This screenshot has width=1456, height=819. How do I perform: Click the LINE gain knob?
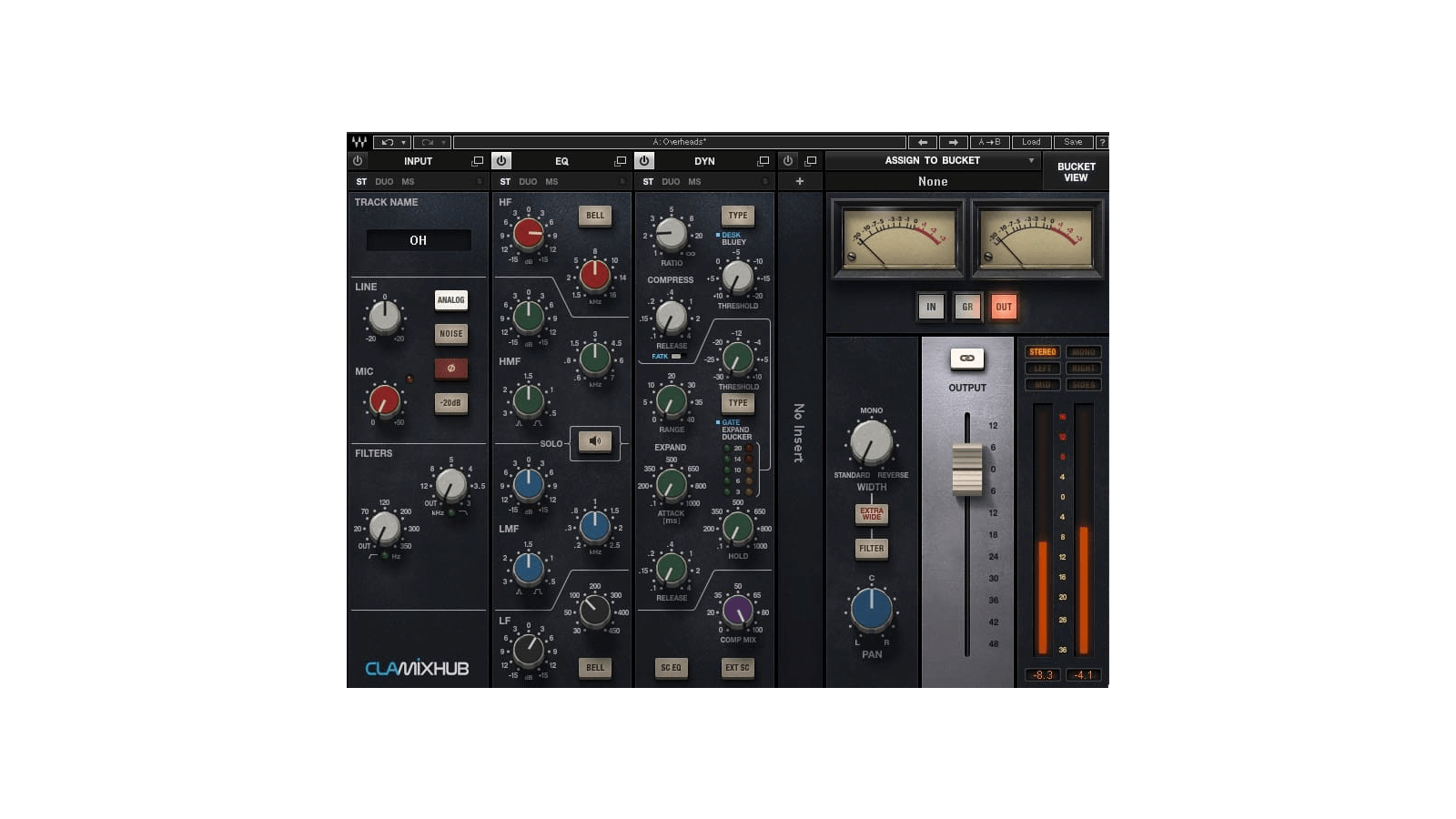pyautogui.click(x=384, y=317)
